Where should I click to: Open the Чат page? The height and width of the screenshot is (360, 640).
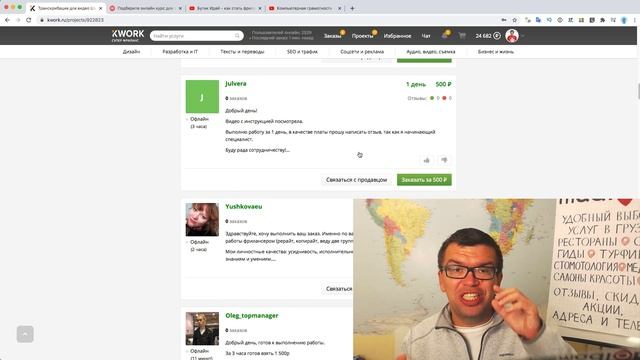pyautogui.click(x=426, y=36)
